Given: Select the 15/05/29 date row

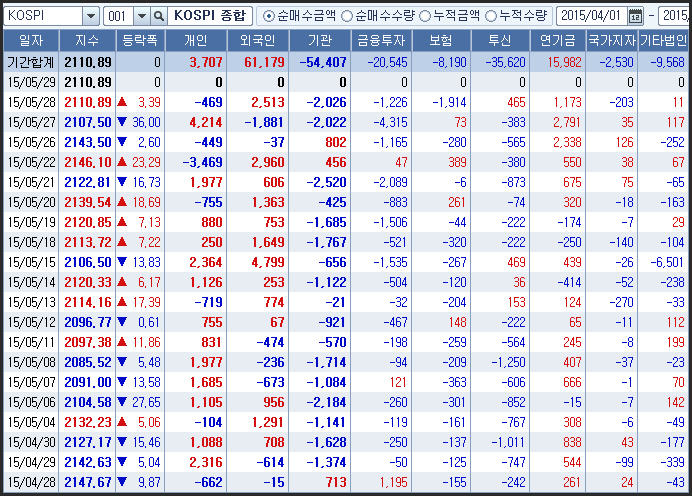Looking at the screenshot, I should 346,82.
